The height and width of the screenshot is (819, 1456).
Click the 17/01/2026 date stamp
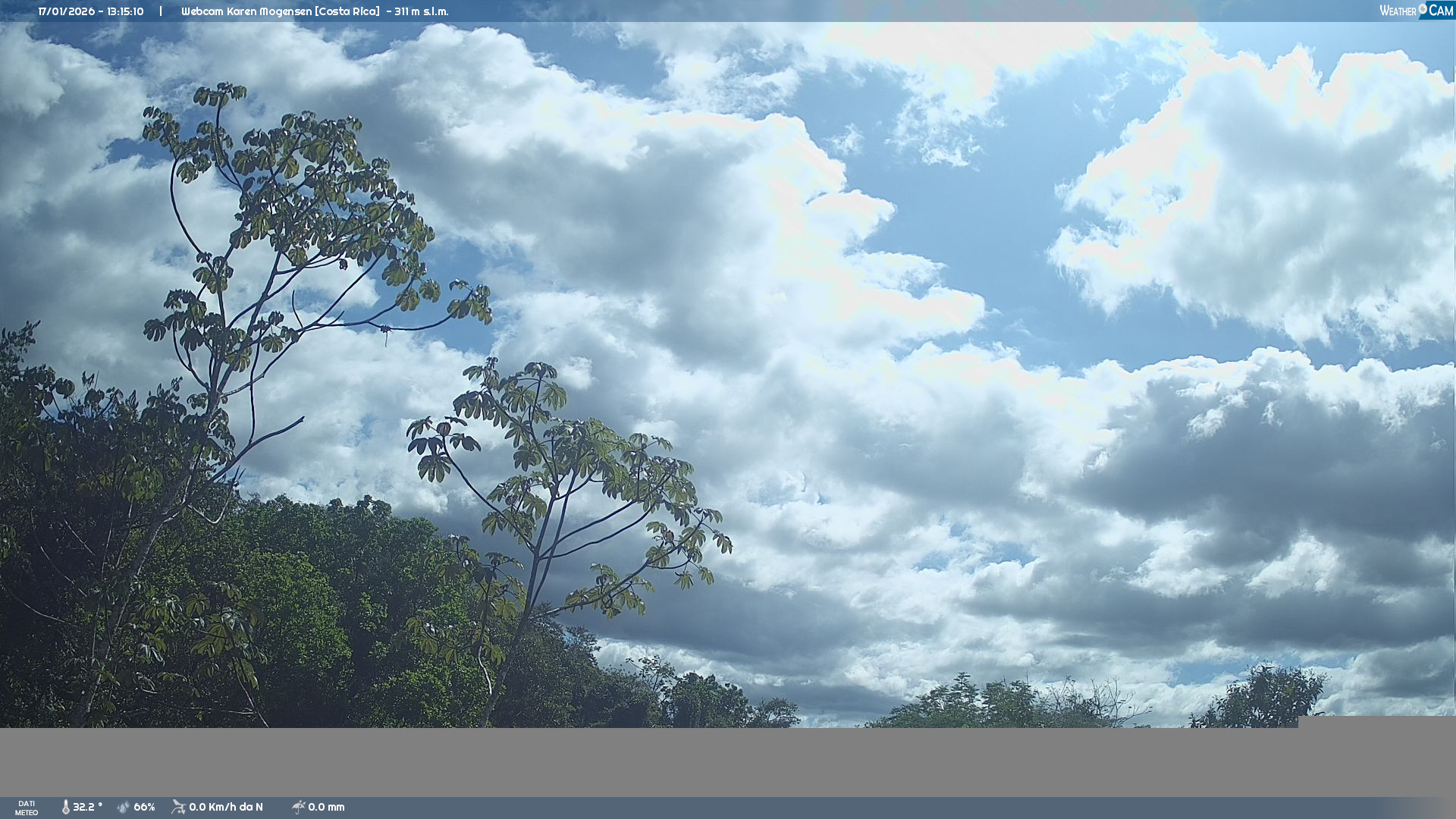point(67,11)
